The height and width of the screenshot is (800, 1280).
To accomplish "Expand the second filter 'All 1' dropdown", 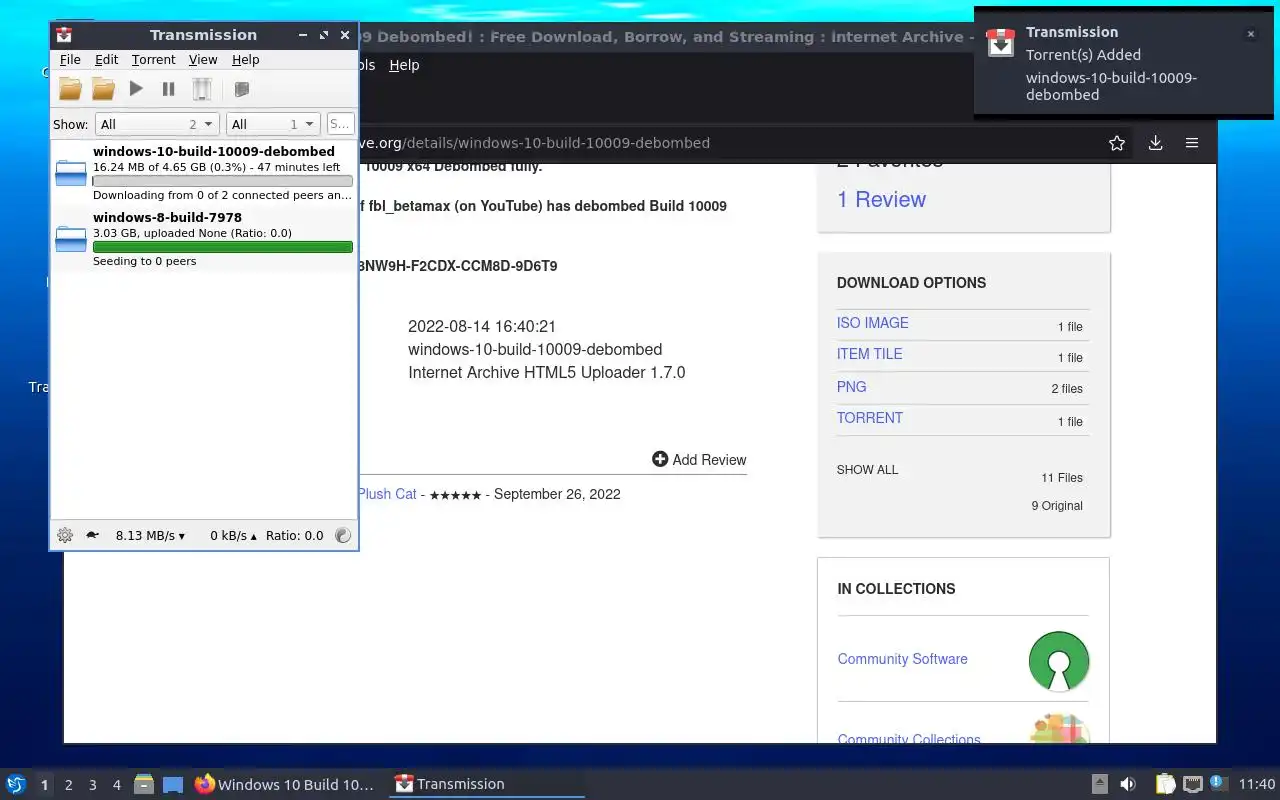I will (x=273, y=124).
